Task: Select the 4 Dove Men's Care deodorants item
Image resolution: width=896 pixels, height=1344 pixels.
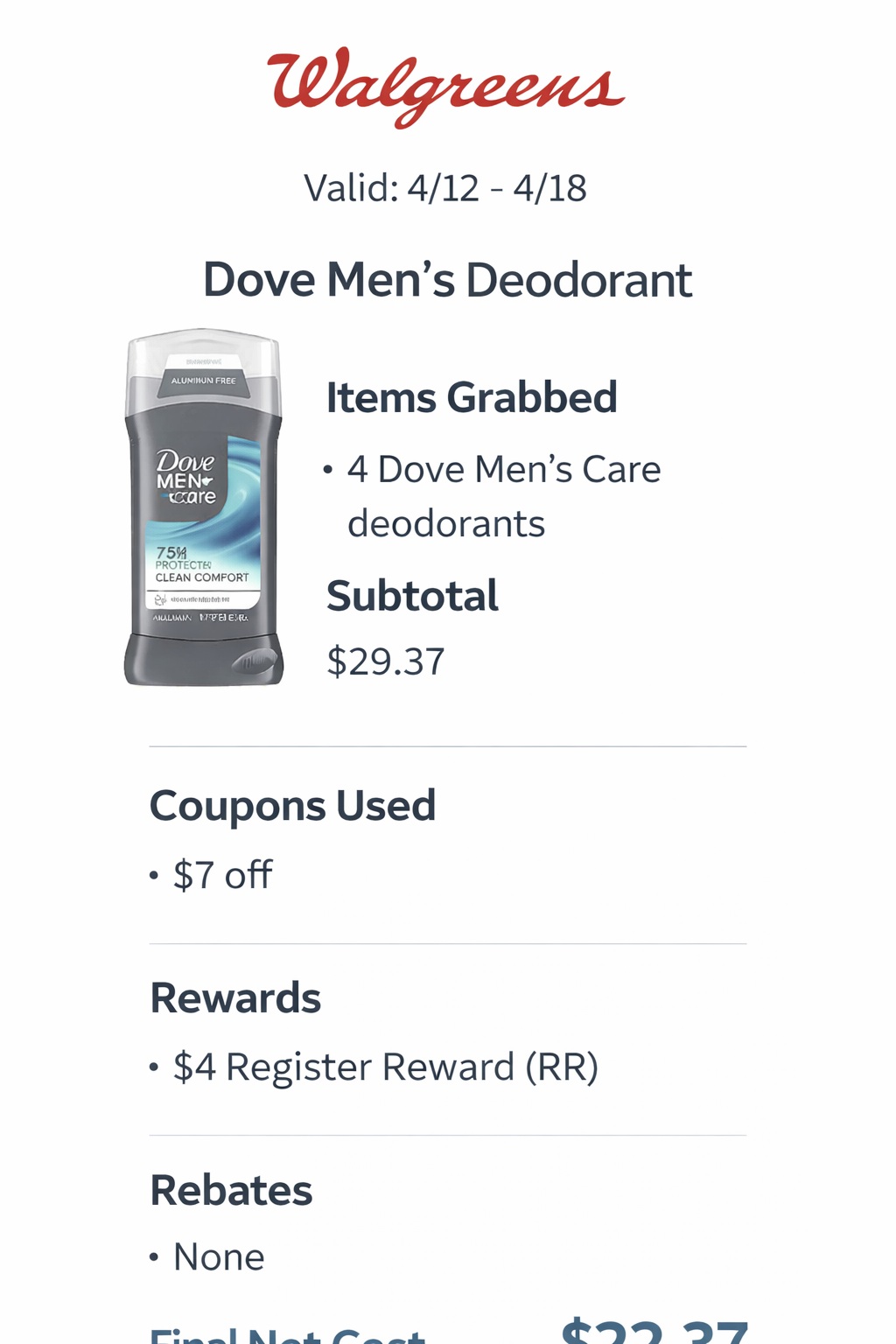Action: click(x=503, y=495)
